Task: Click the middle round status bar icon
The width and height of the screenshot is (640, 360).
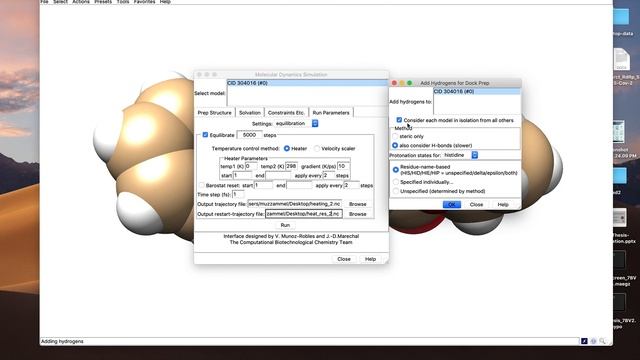Action: pos(593,341)
